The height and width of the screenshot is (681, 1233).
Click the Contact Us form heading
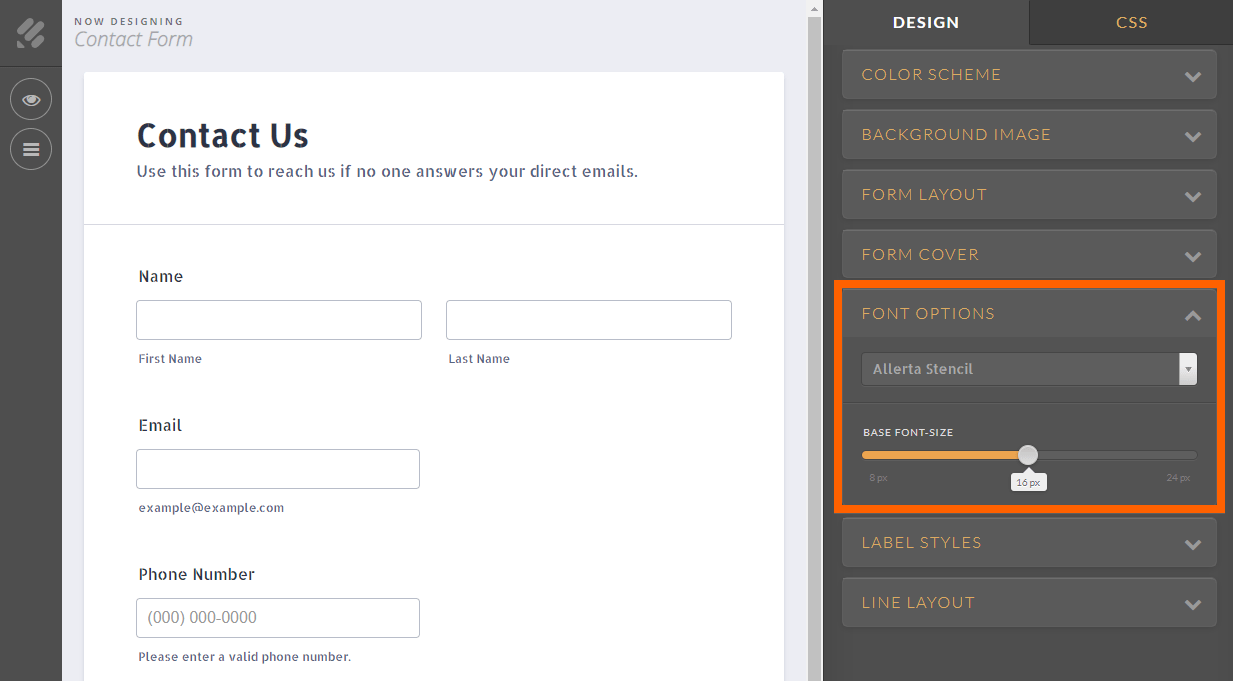pyautogui.click(x=223, y=135)
